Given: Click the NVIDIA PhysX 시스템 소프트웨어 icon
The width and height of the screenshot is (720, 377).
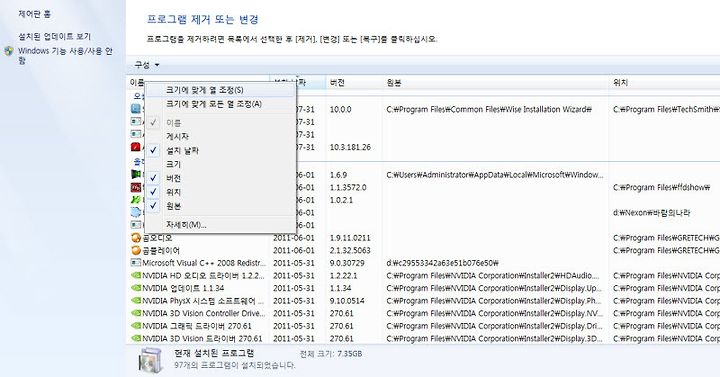Looking at the screenshot, I should click(135, 301).
